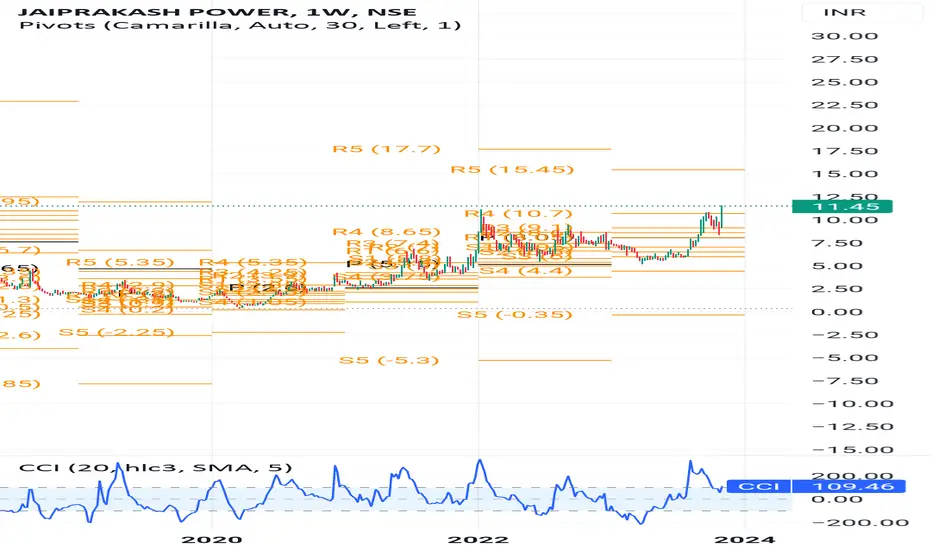Click the 2024 label on time axis

pyautogui.click(x=745, y=540)
